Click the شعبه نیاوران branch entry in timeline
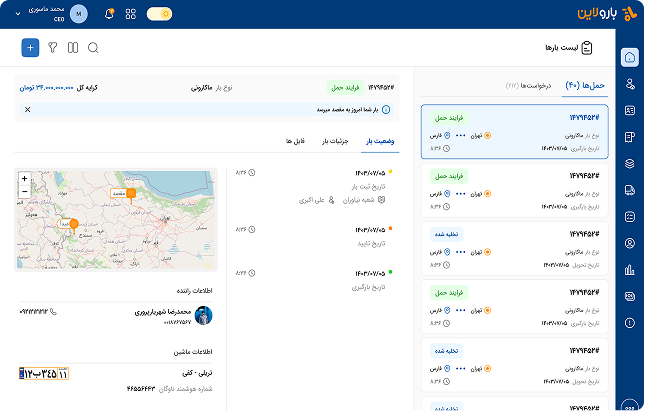 pyautogui.click(x=364, y=200)
